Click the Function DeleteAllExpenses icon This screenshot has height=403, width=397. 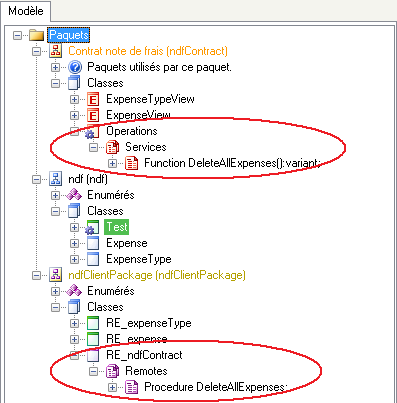[131, 163]
